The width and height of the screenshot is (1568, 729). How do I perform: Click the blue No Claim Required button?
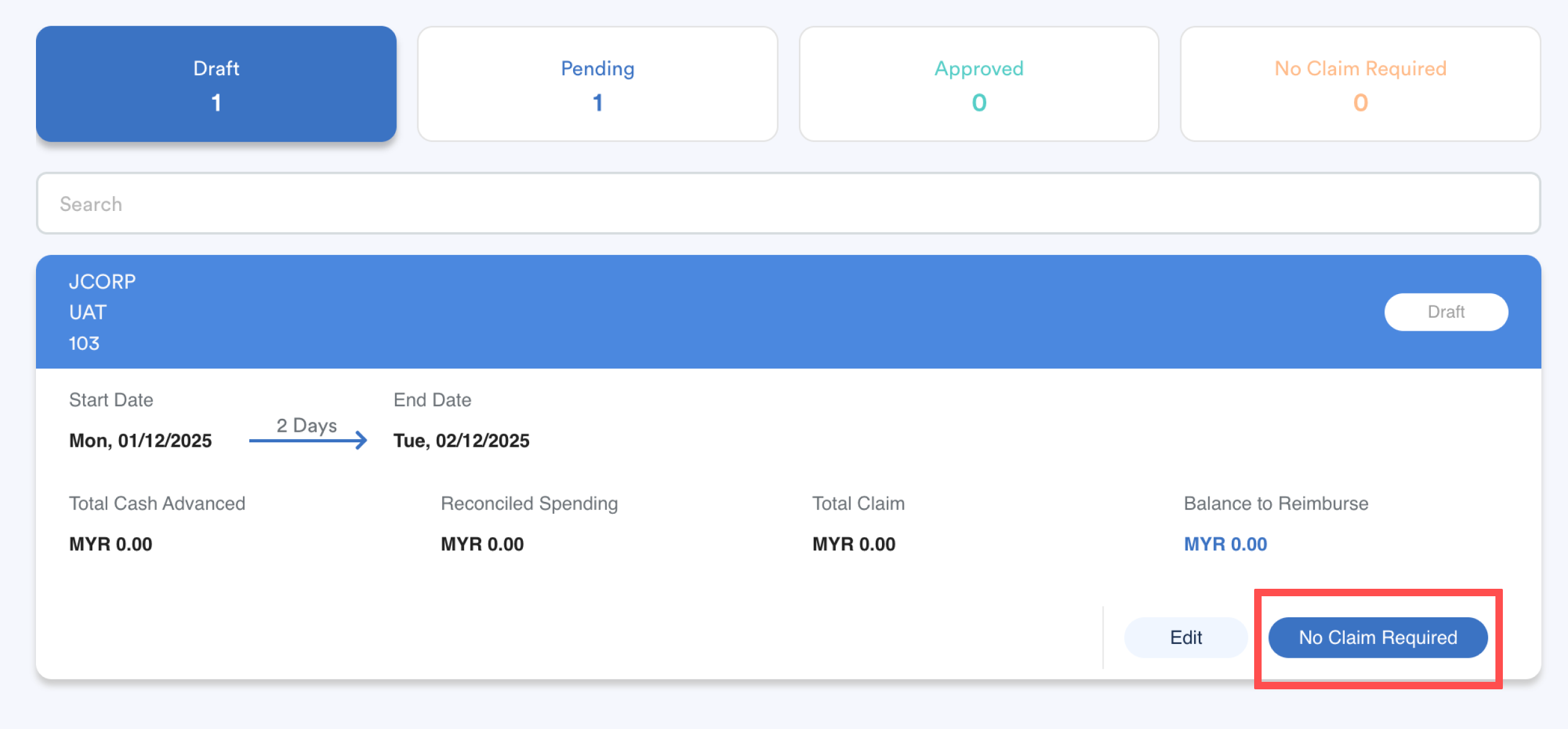coord(1378,637)
